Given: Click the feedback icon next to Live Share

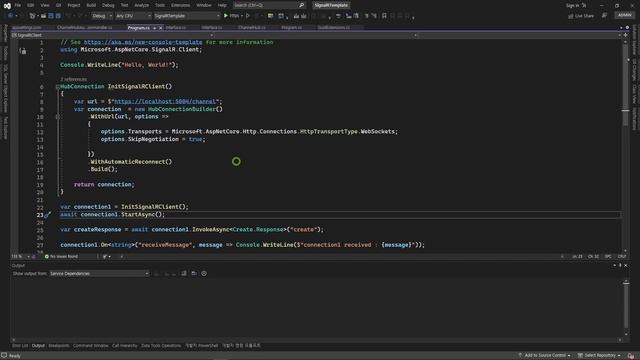Looking at the screenshot, I should click(604, 16).
